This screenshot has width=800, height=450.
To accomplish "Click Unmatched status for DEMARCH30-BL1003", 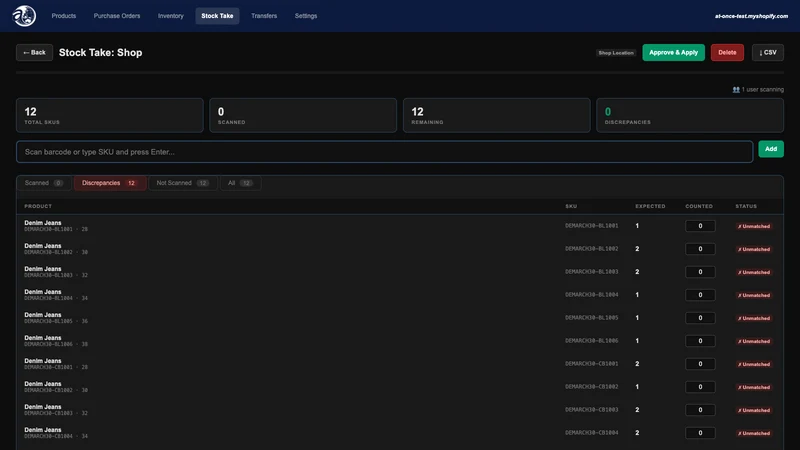I will tap(754, 272).
